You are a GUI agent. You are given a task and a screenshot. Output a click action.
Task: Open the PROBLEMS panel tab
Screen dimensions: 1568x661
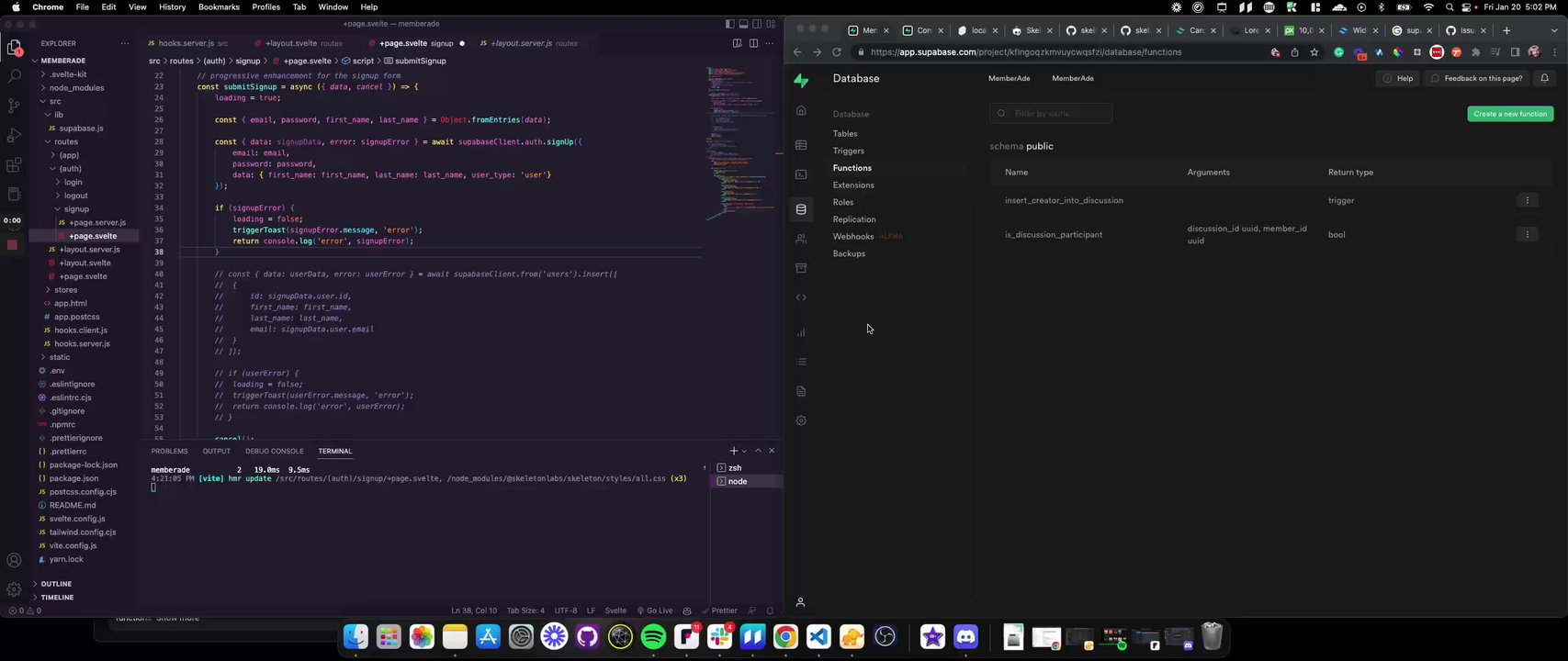169,451
